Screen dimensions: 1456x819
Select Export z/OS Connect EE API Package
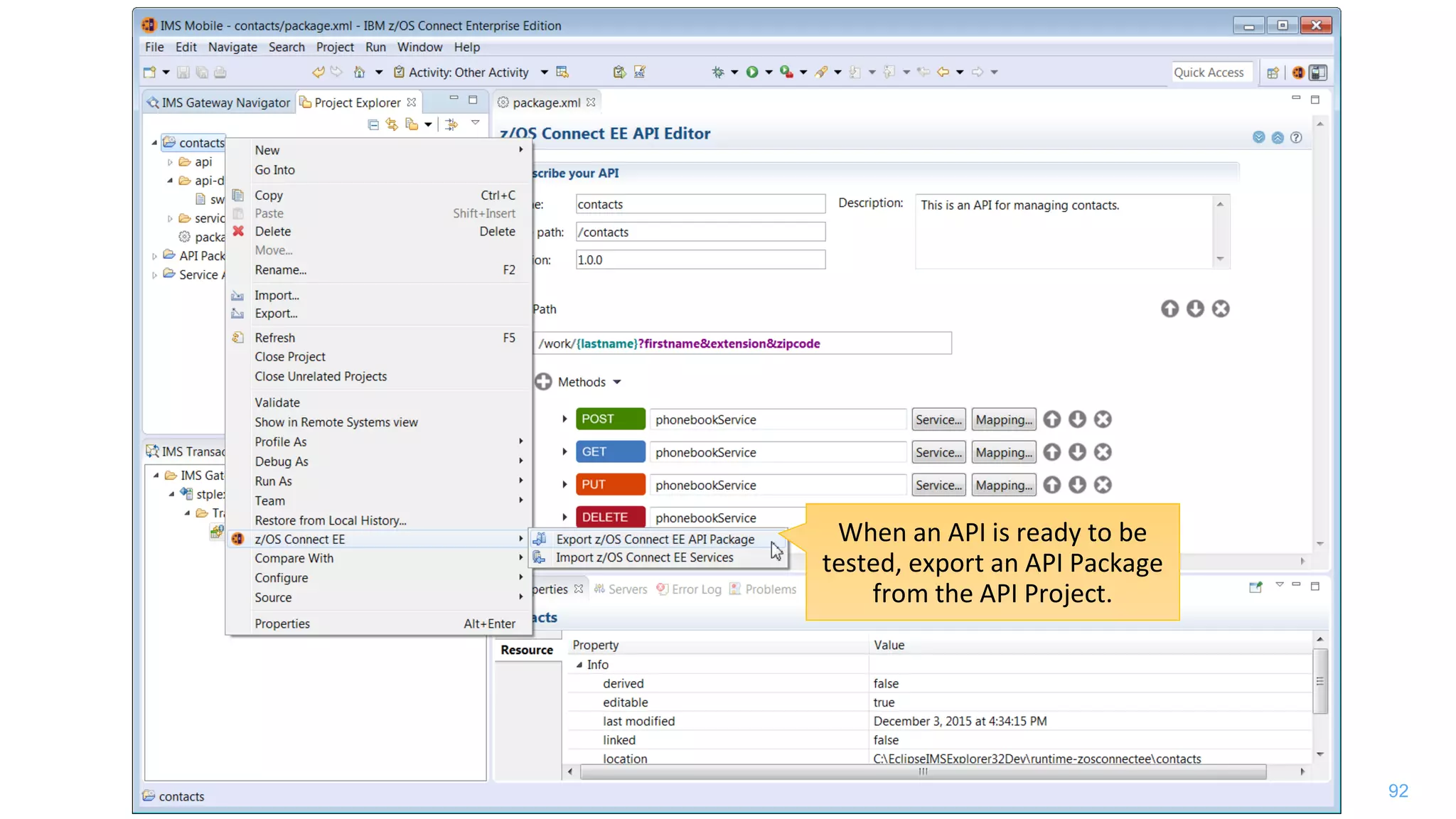coord(658,539)
